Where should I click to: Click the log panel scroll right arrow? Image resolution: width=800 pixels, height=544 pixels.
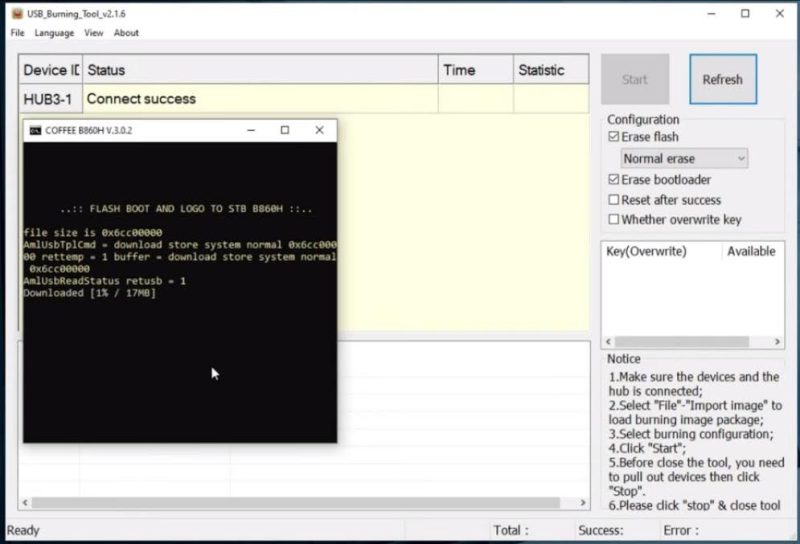[x=583, y=503]
